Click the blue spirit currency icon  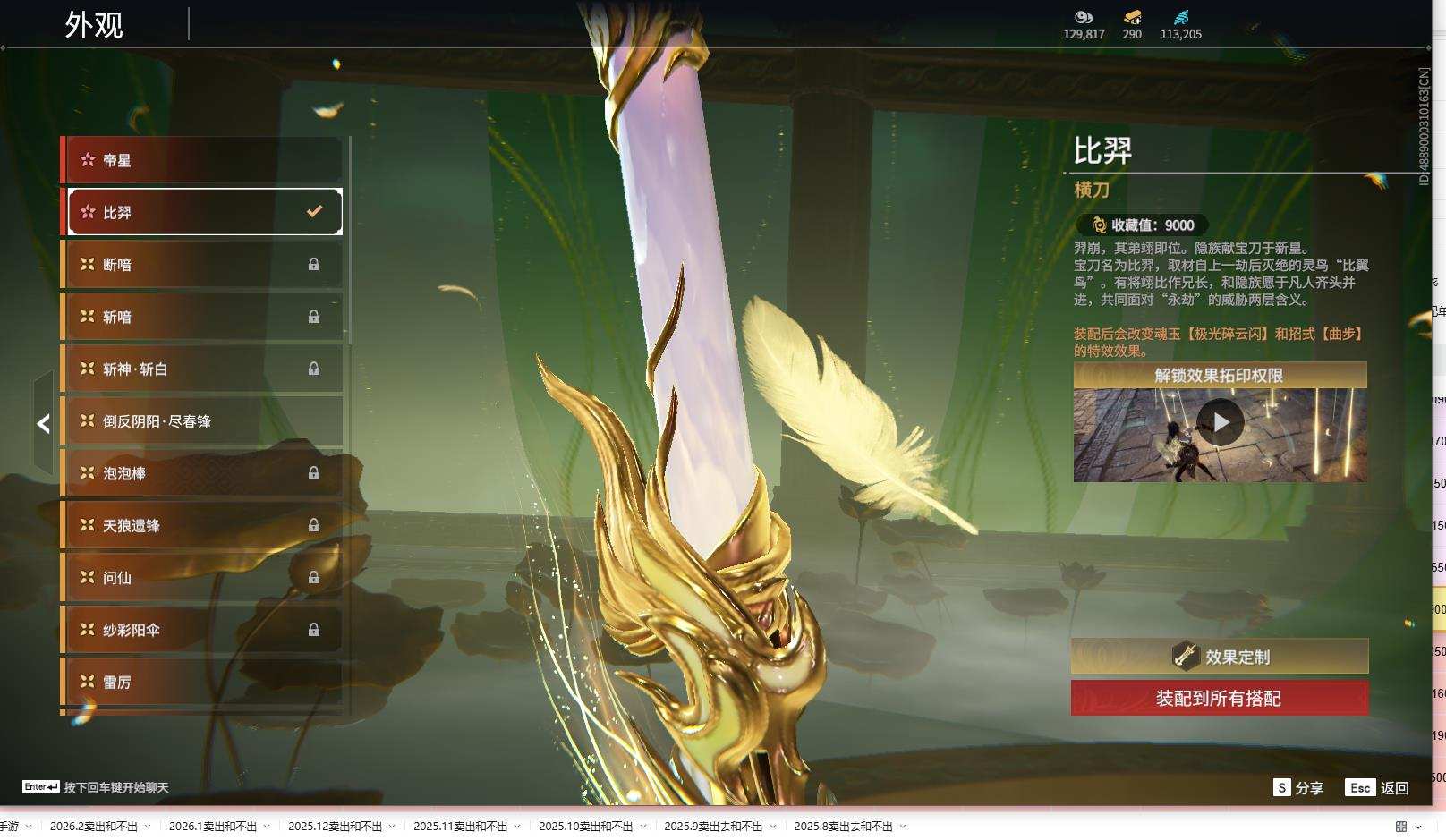click(x=1181, y=17)
